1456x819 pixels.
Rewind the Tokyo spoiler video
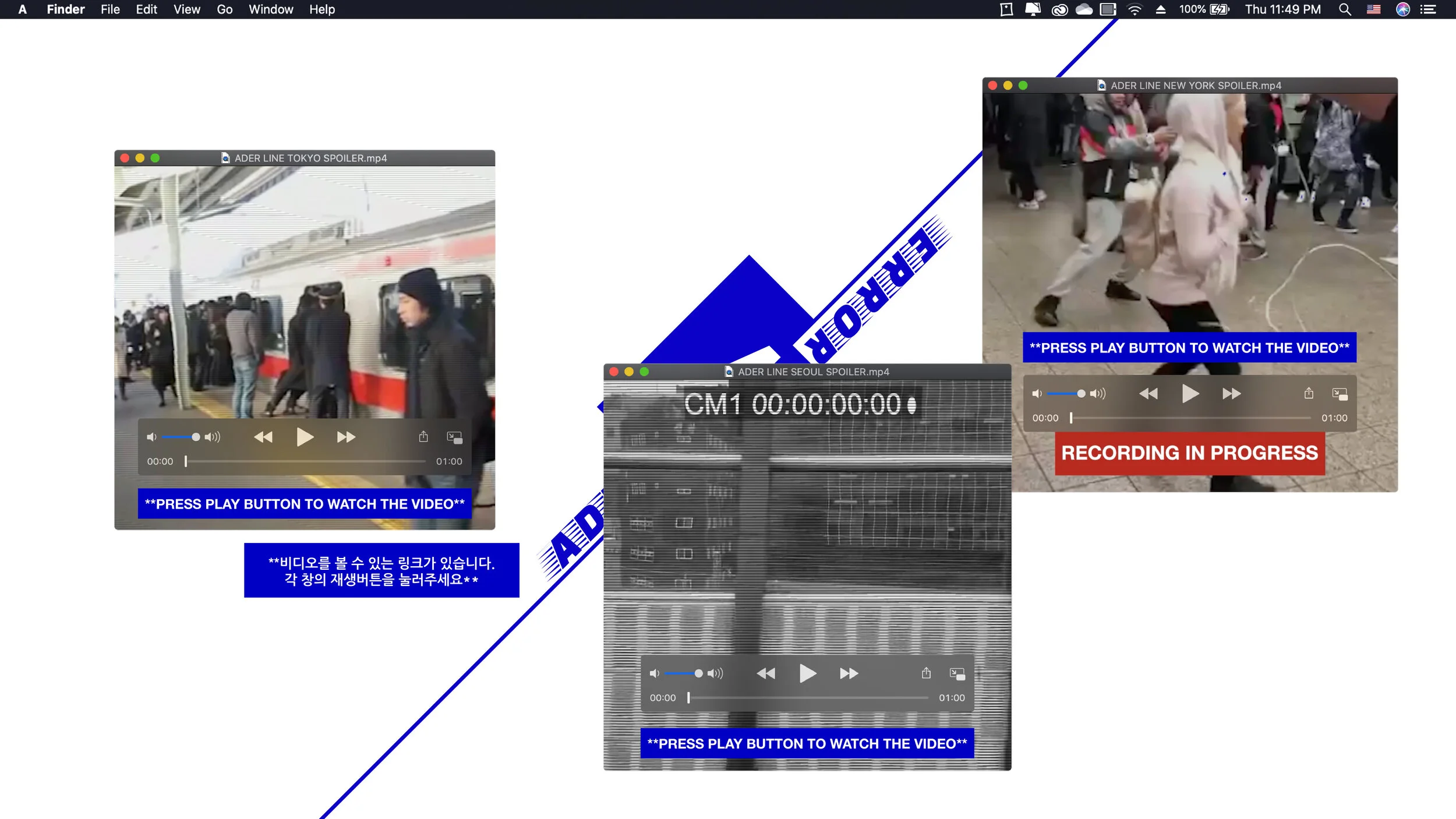pos(263,437)
